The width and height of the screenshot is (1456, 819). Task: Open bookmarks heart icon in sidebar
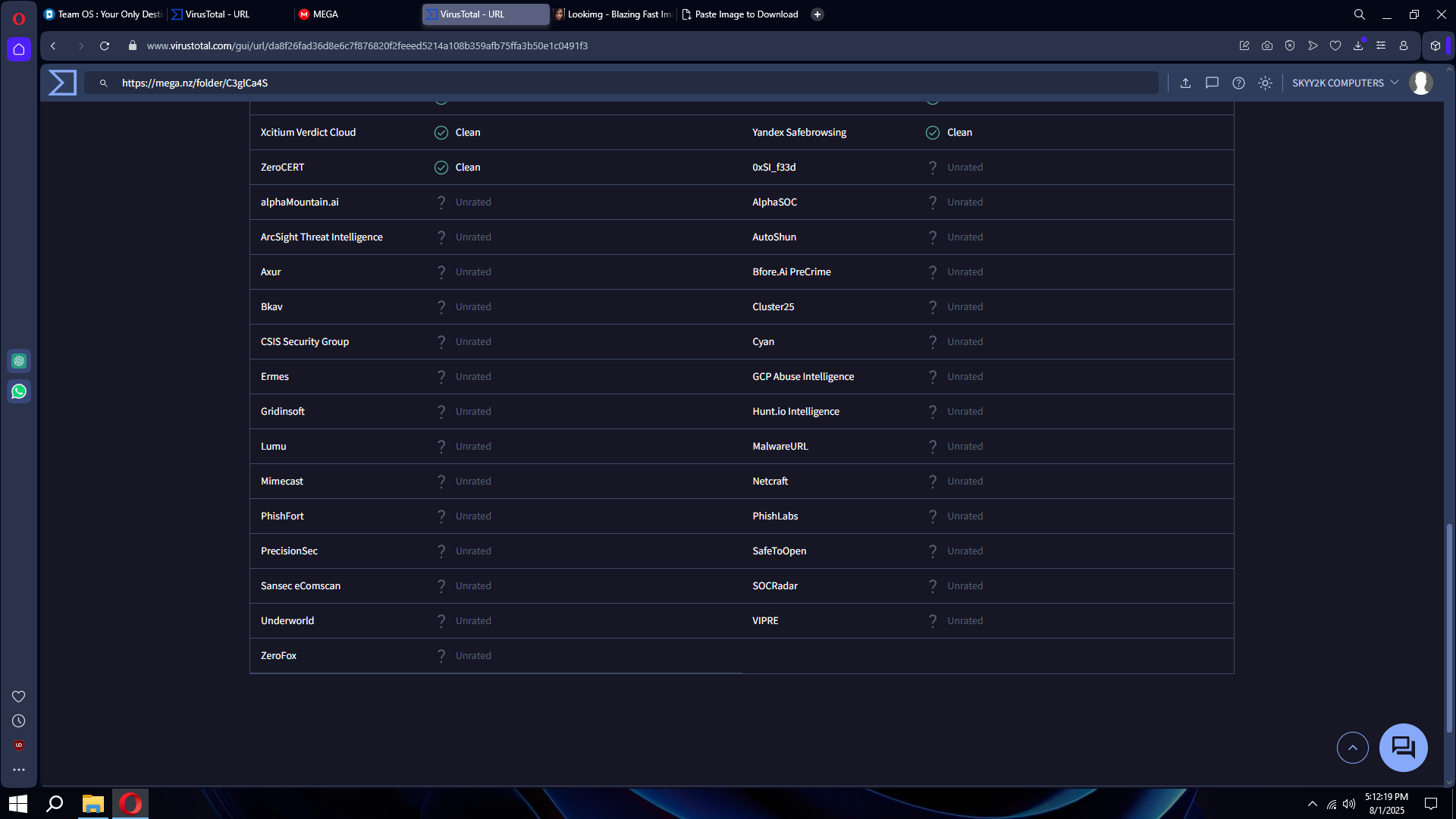click(19, 696)
